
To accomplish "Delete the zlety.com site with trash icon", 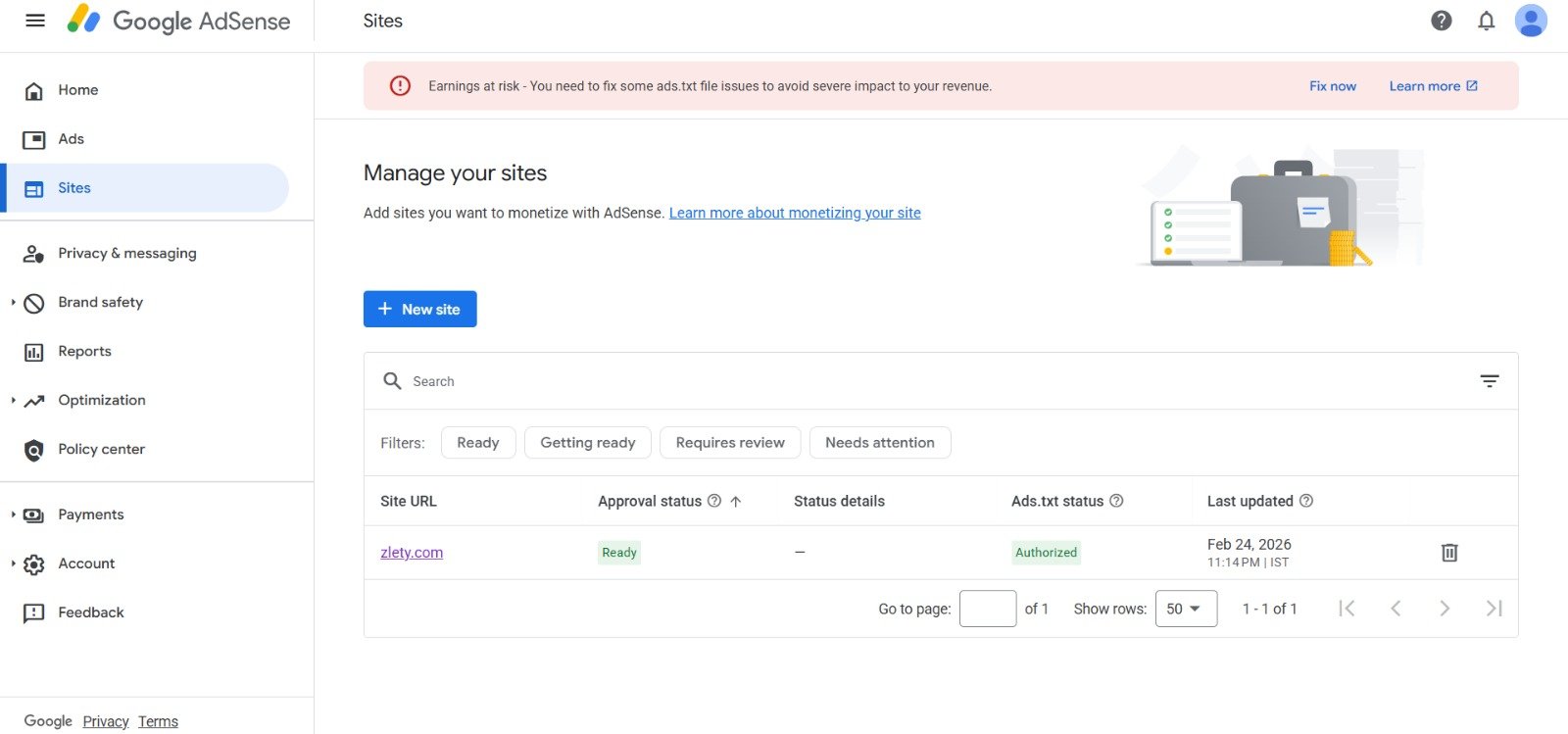I will 1449,553.
